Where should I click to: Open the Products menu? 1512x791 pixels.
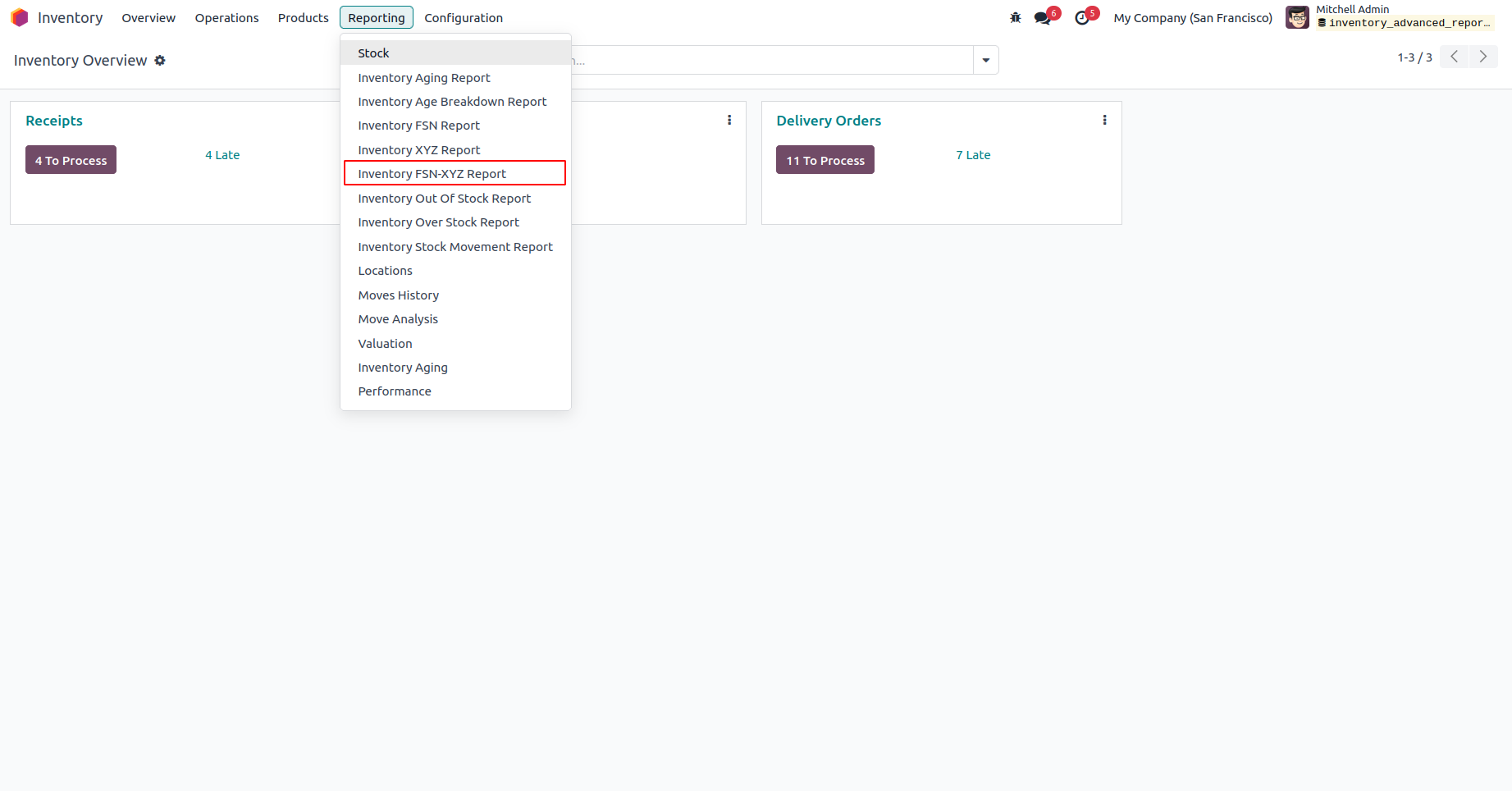click(303, 17)
